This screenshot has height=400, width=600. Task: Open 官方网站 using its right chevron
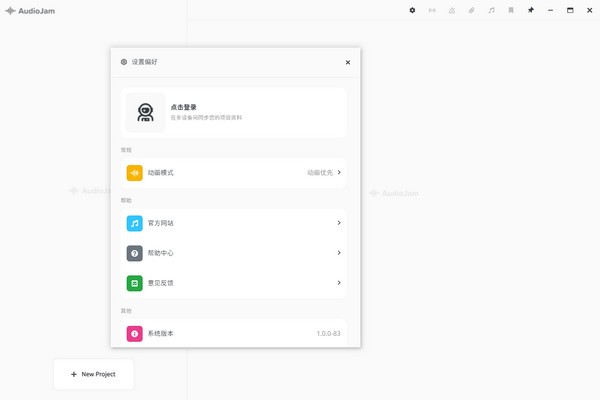339,223
